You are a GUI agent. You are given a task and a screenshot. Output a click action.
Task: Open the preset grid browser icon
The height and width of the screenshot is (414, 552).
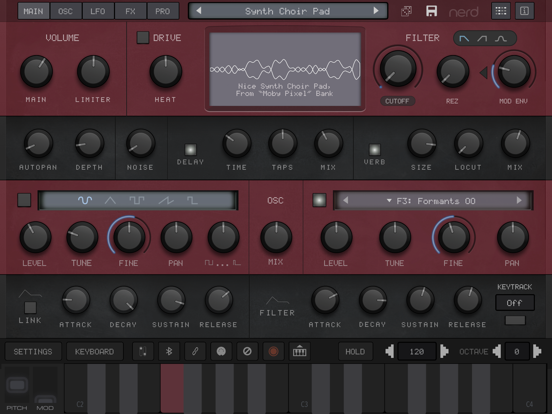(501, 11)
